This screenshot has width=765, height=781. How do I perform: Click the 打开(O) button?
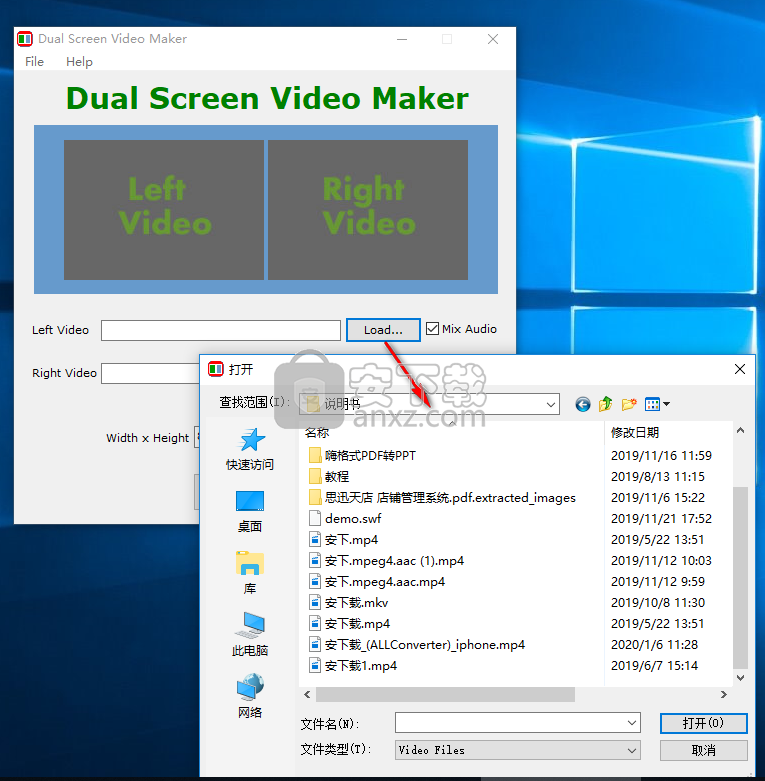(703, 723)
